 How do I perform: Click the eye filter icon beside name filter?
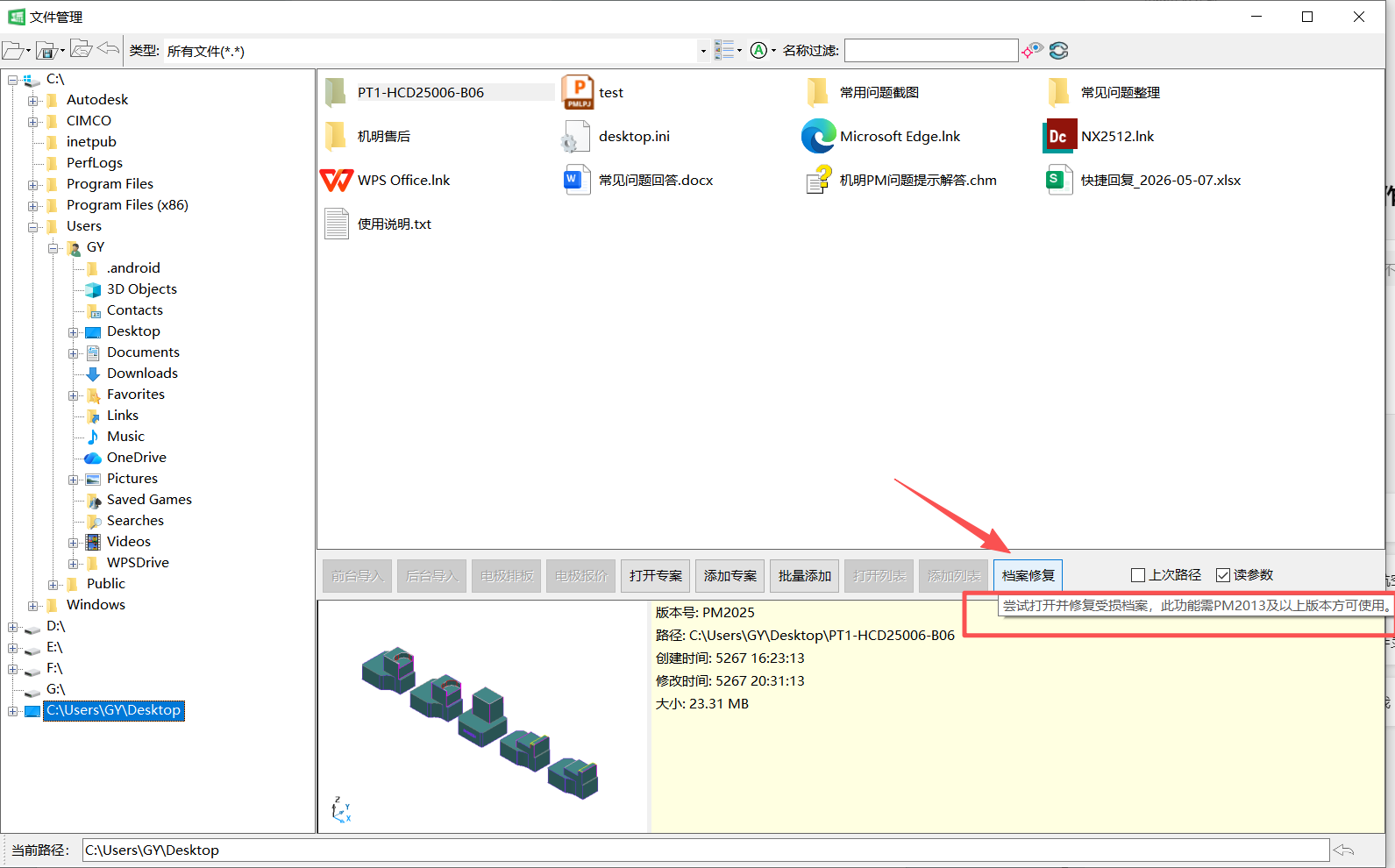tap(1033, 50)
